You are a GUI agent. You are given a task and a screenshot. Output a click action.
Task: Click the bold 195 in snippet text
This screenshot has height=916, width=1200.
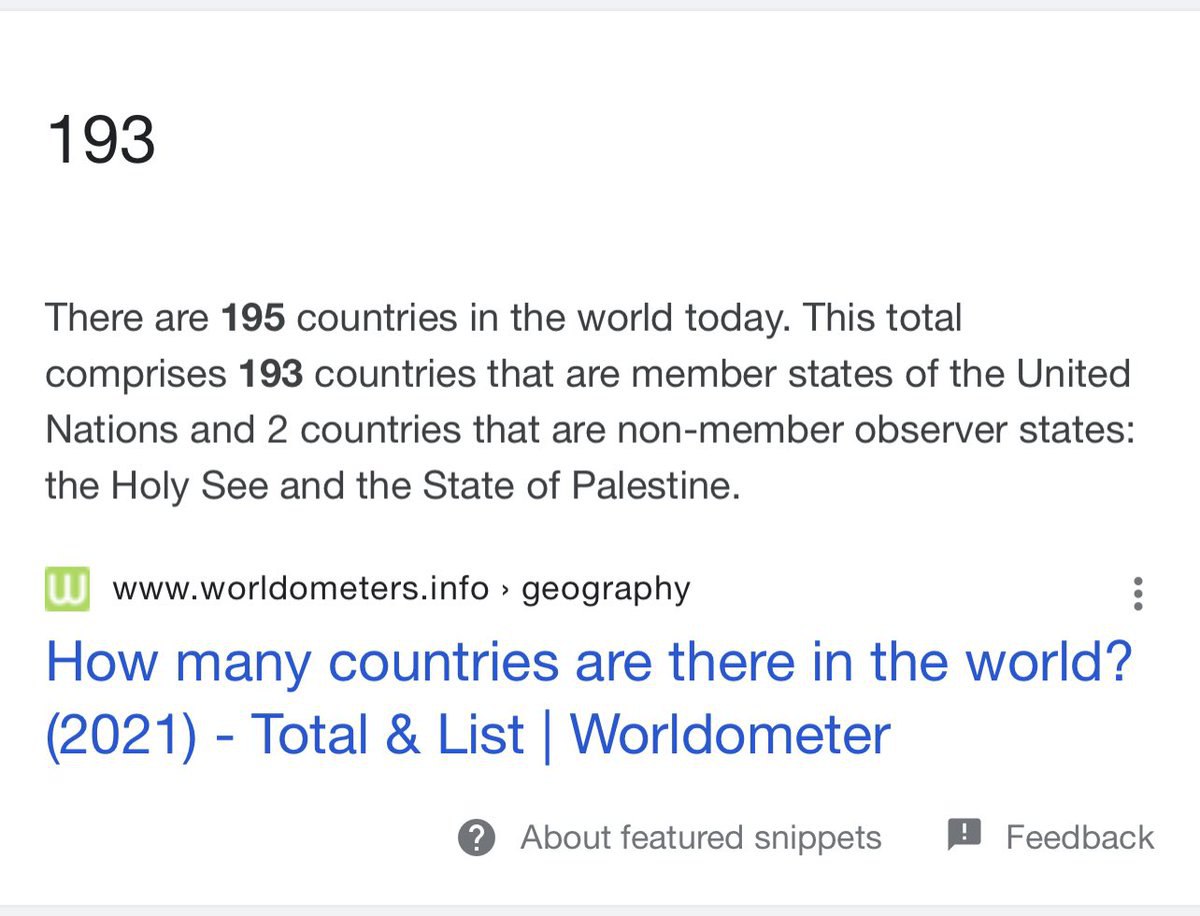coord(254,319)
